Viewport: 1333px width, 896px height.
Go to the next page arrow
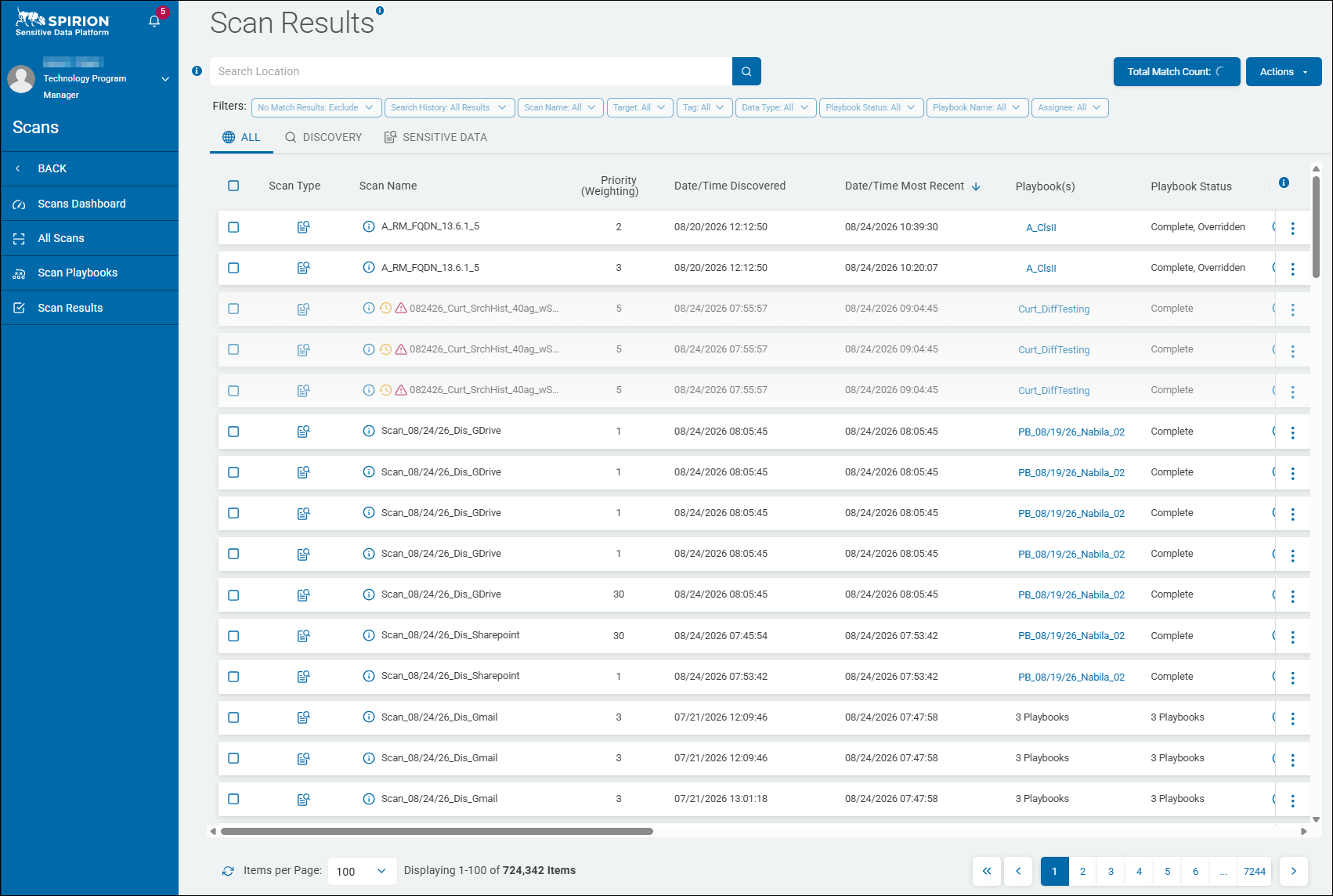pos(1294,871)
